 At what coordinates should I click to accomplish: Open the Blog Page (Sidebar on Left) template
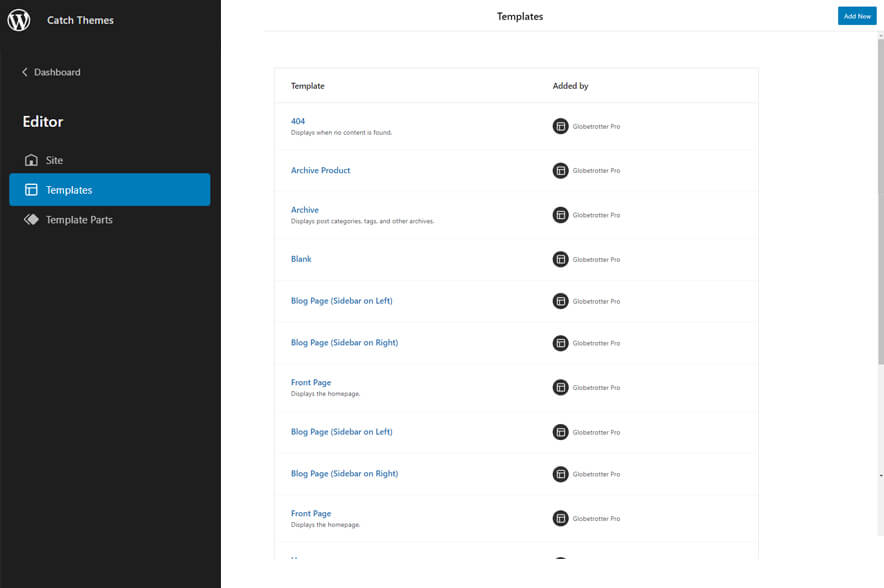(x=340, y=300)
